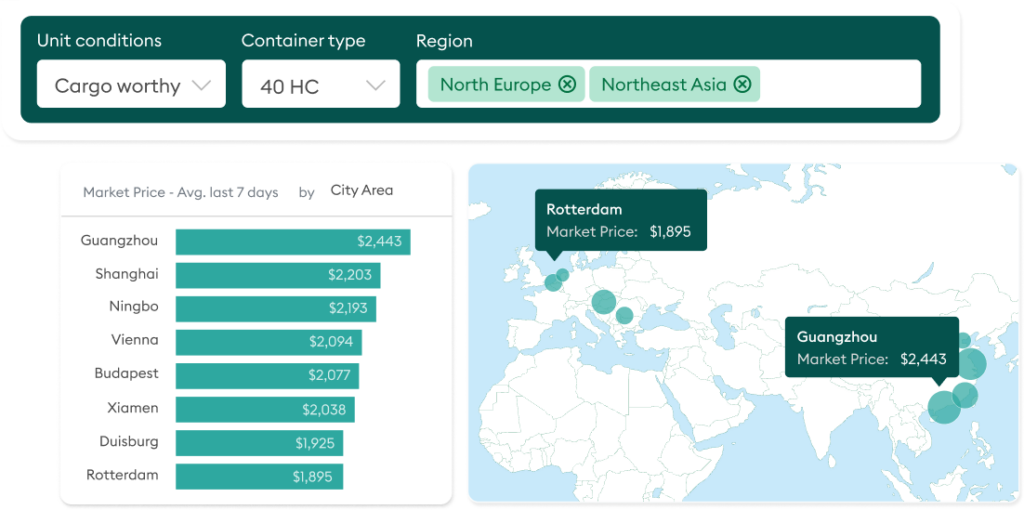Select the Rotterdam $1,895 bar
This screenshot has height=510, width=1024.
tap(258, 477)
